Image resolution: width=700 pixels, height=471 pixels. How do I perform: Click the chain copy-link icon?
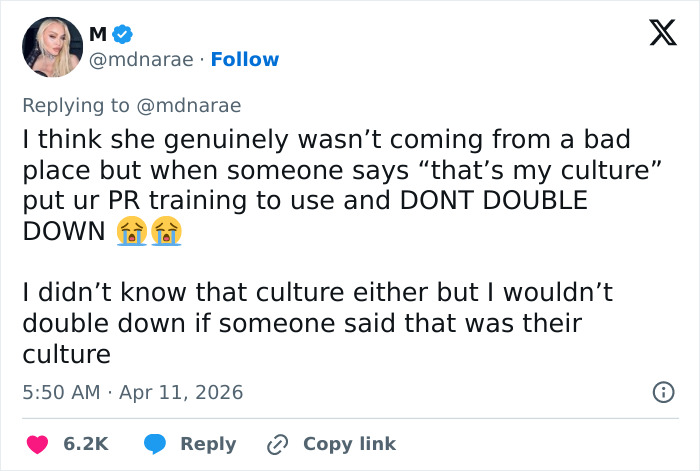coord(277,444)
